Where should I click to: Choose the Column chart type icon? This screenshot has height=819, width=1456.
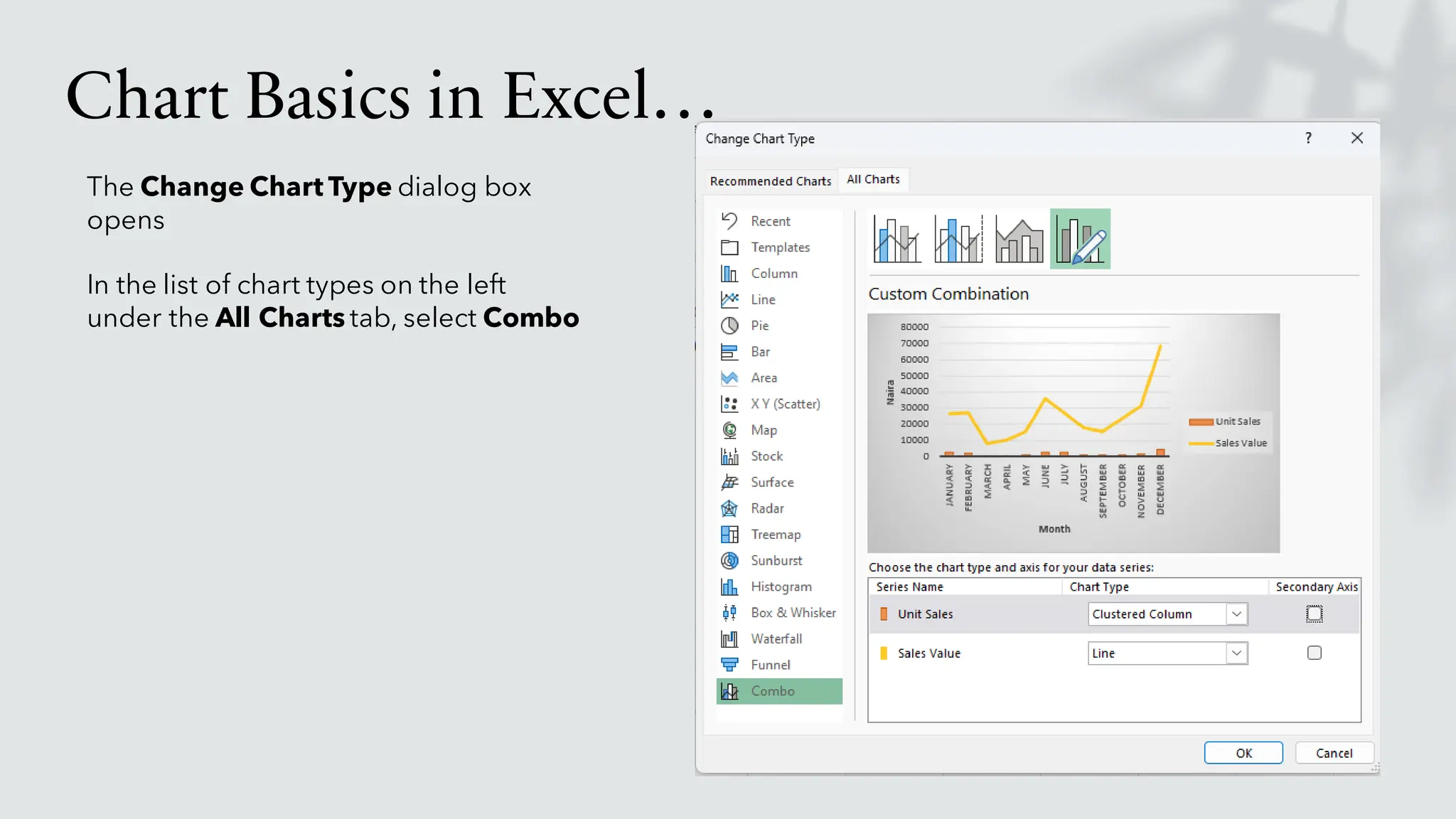tap(729, 274)
